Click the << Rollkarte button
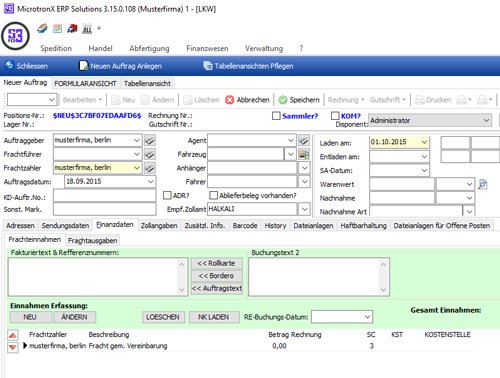 [216, 263]
